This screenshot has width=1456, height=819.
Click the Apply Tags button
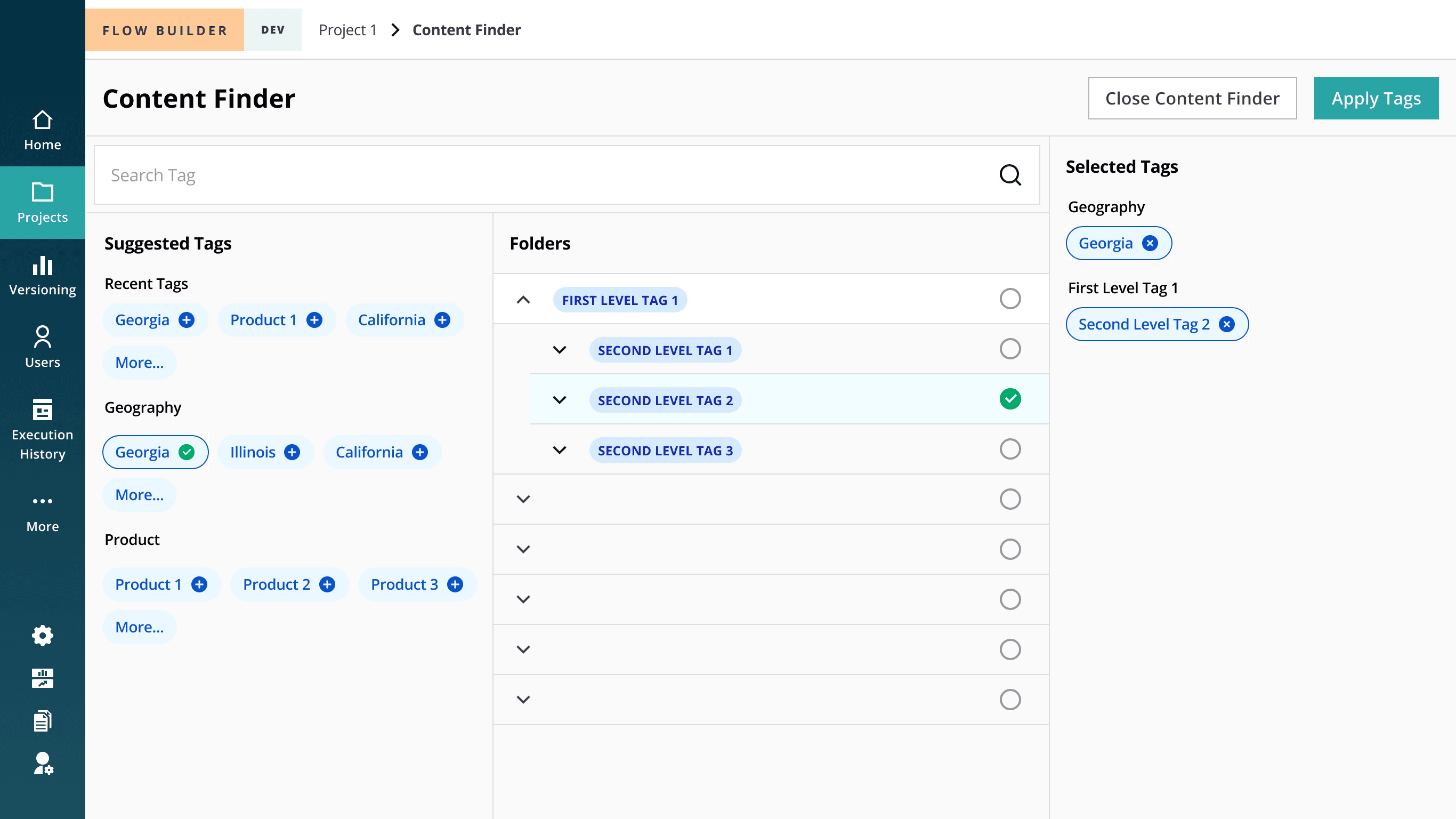(x=1375, y=99)
